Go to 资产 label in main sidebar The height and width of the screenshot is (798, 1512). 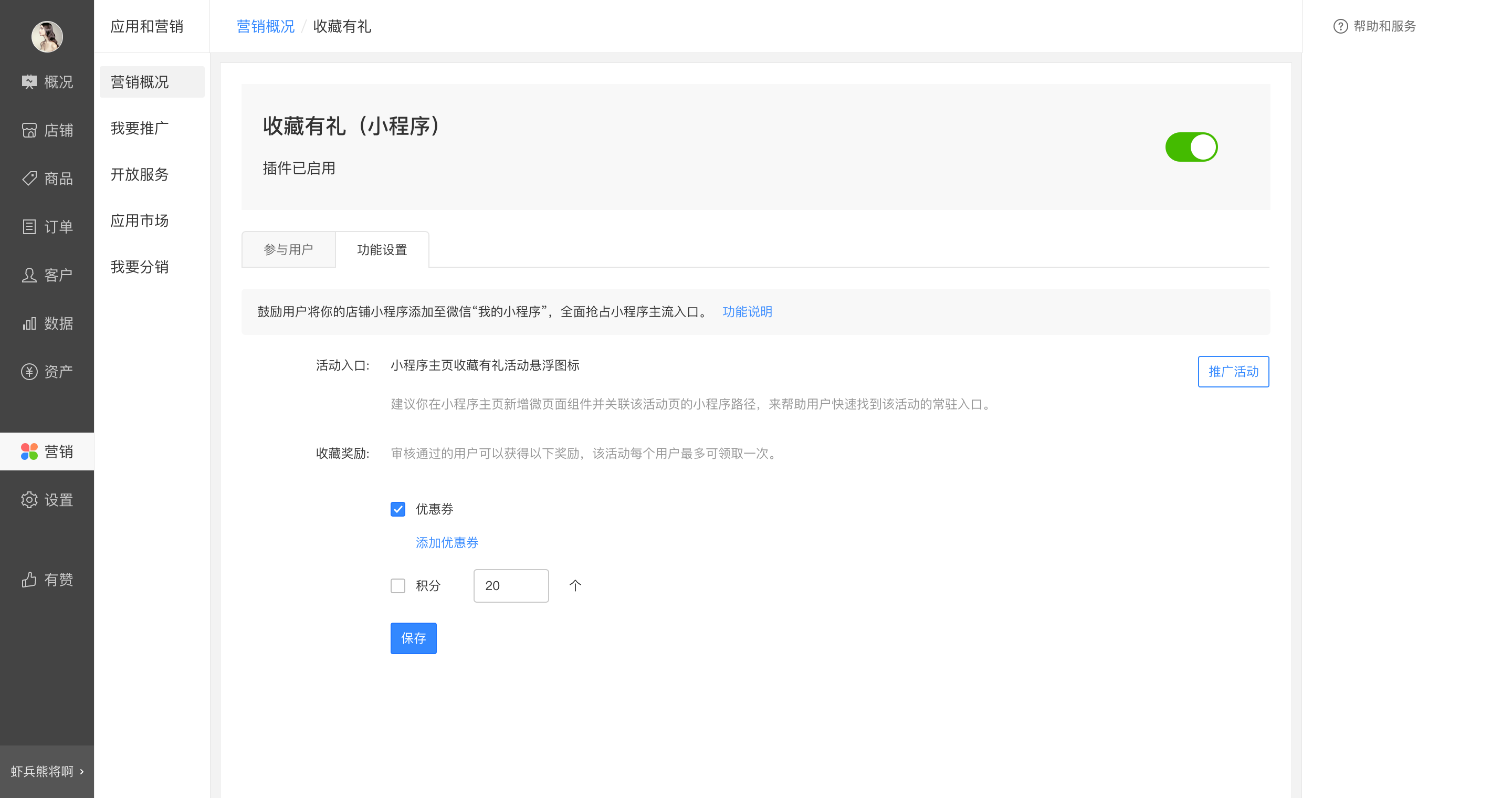click(59, 371)
